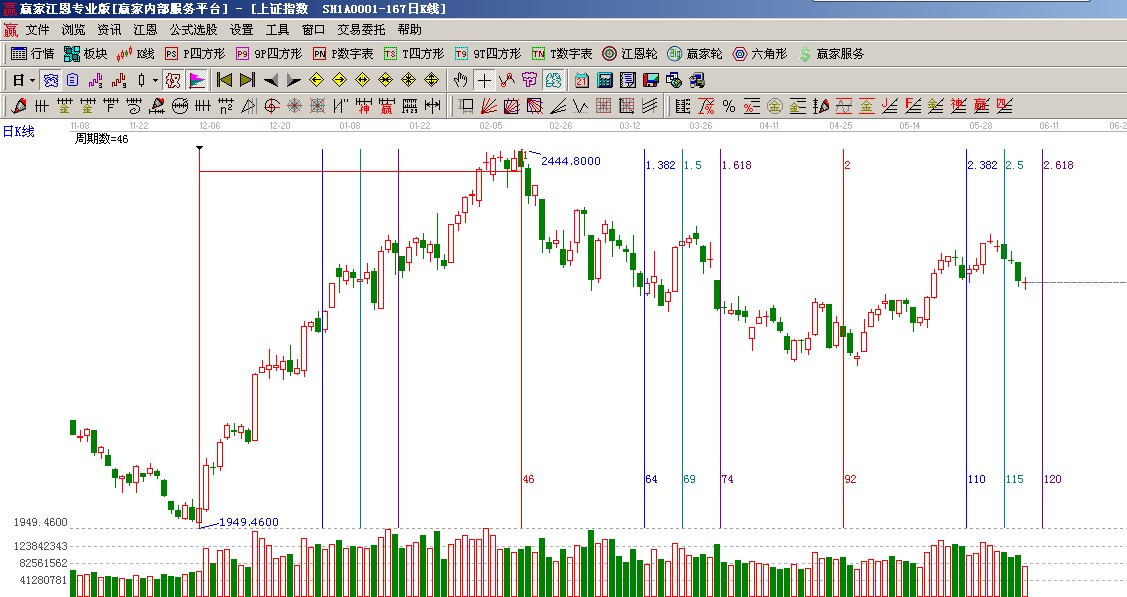
Task: Jump to first bar with skip-to-start icon
Action: 225,80
